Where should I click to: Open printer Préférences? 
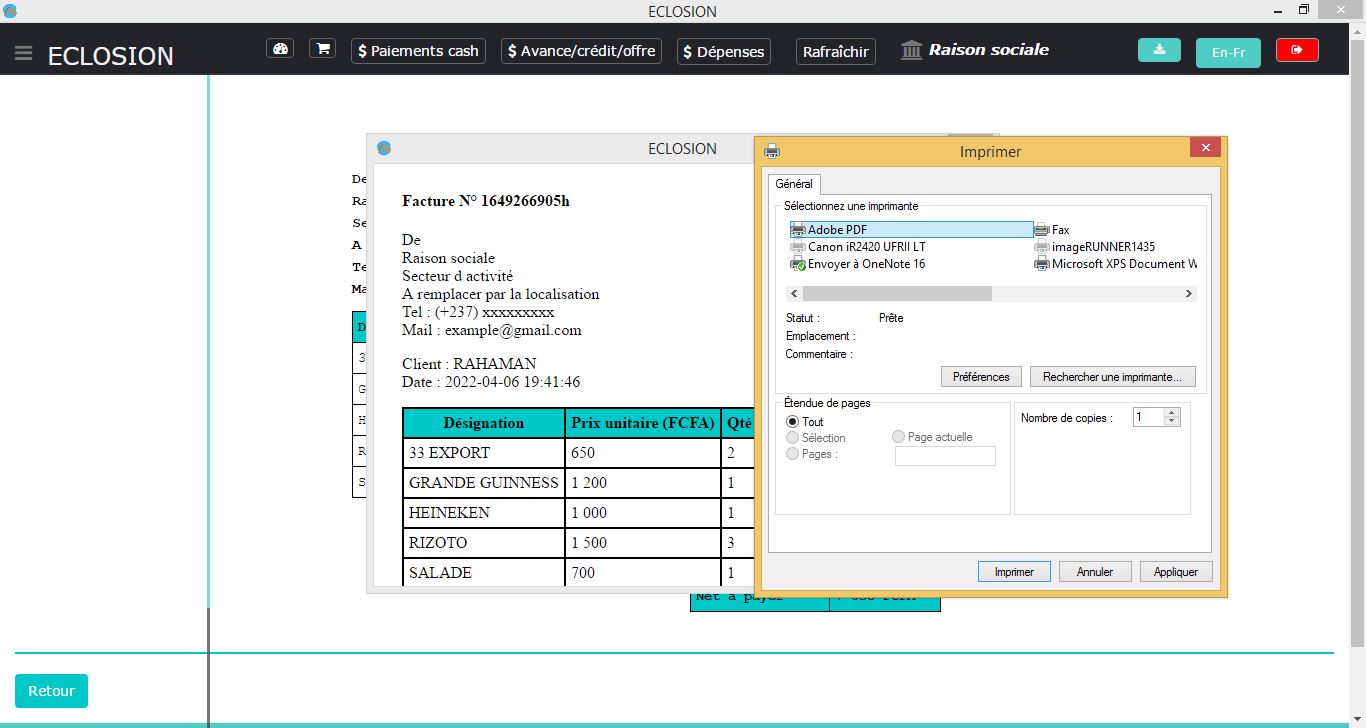point(981,377)
